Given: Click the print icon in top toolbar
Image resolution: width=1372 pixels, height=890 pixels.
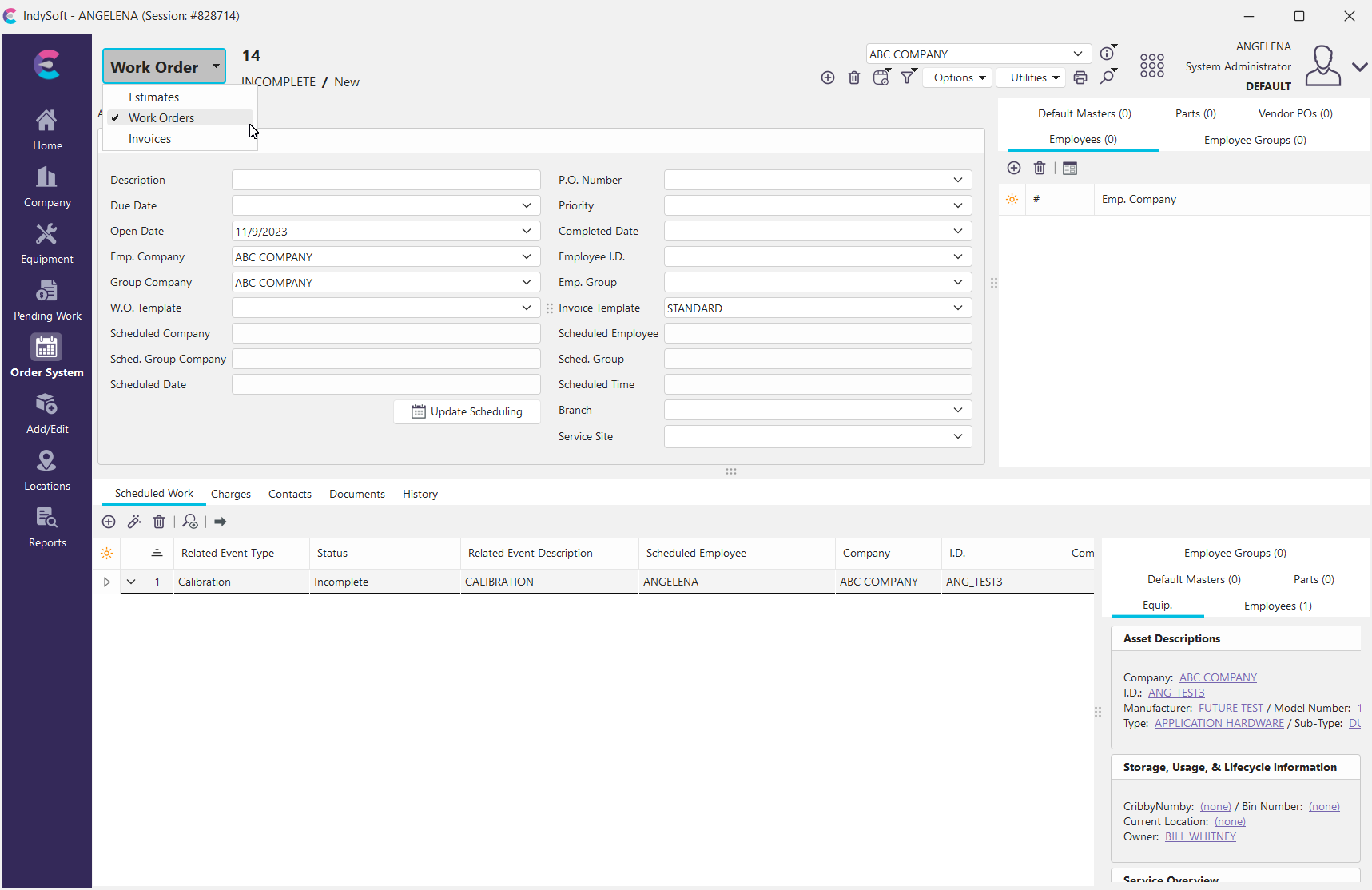Looking at the screenshot, I should [x=1080, y=77].
